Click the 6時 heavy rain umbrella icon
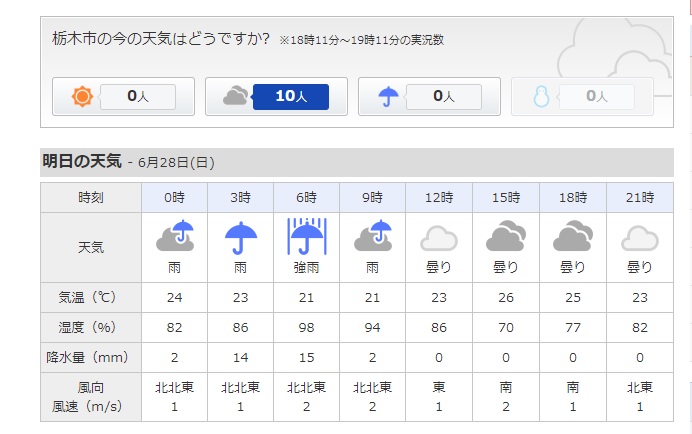This screenshot has height=434, width=692. pos(307,237)
